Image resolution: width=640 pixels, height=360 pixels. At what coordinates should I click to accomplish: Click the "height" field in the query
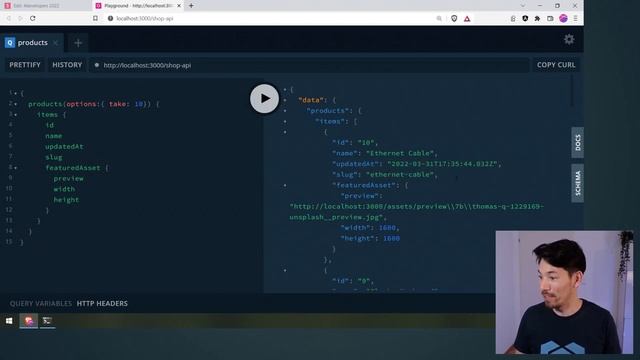[x=66, y=200]
